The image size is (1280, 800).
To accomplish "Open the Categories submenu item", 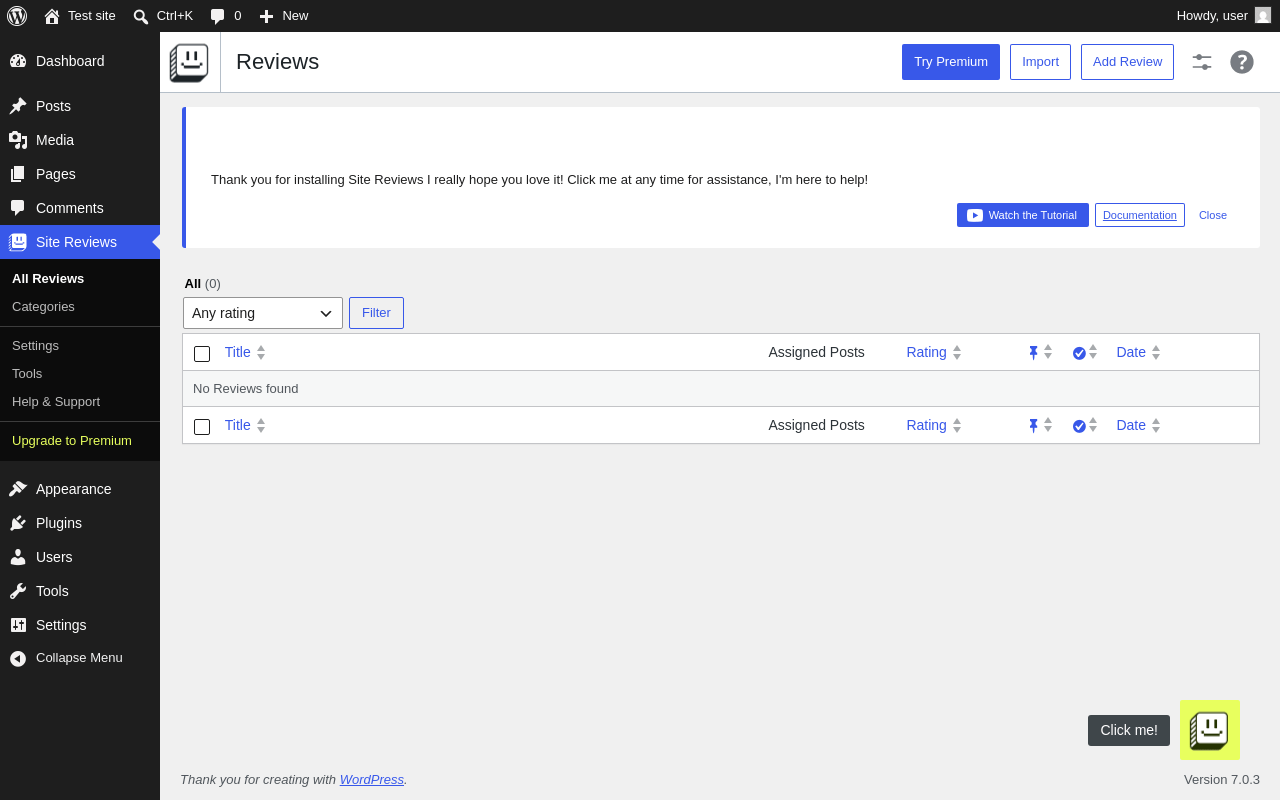I will tap(43, 306).
